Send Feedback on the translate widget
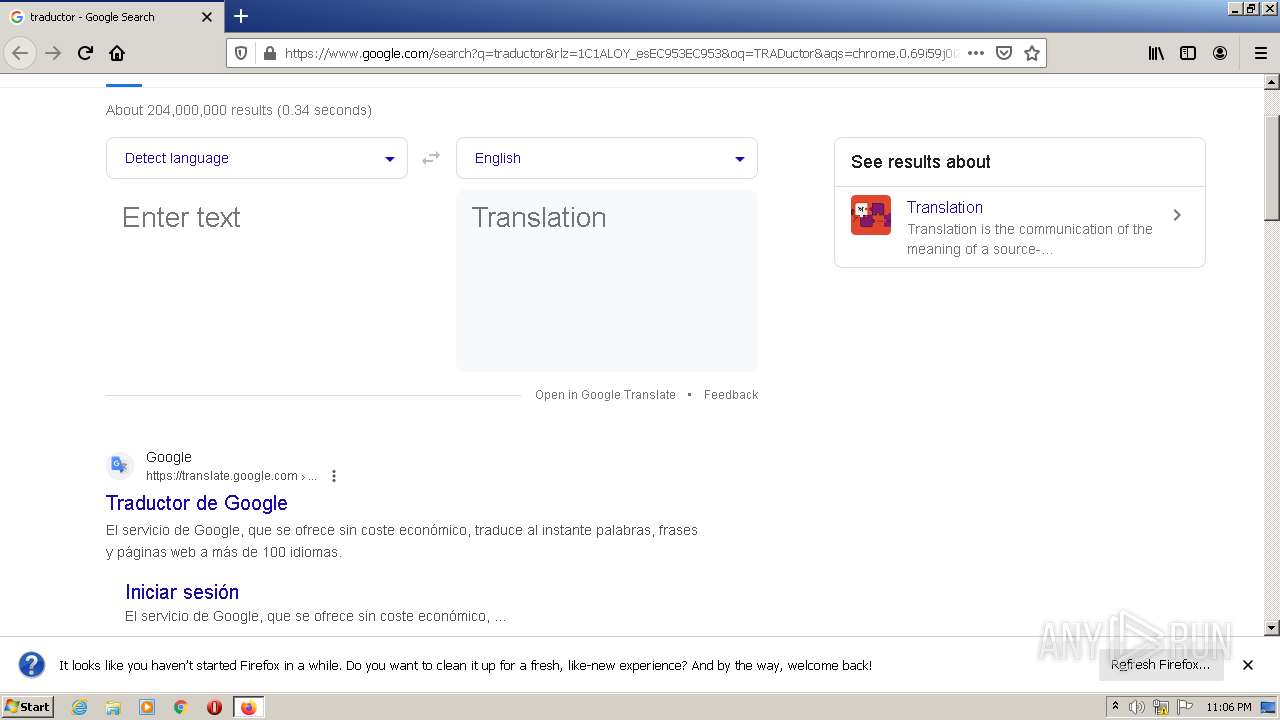1280x720 pixels. (731, 395)
